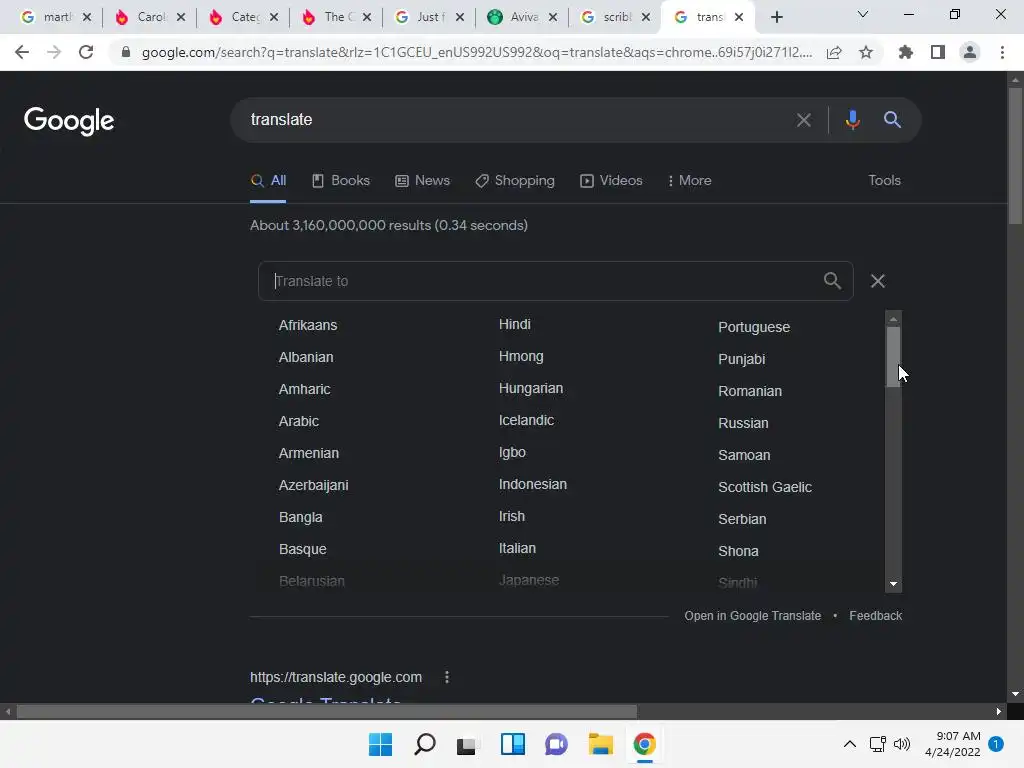Open Task View on the taskbar
The width and height of the screenshot is (1024, 768).
(x=466, y=744)
